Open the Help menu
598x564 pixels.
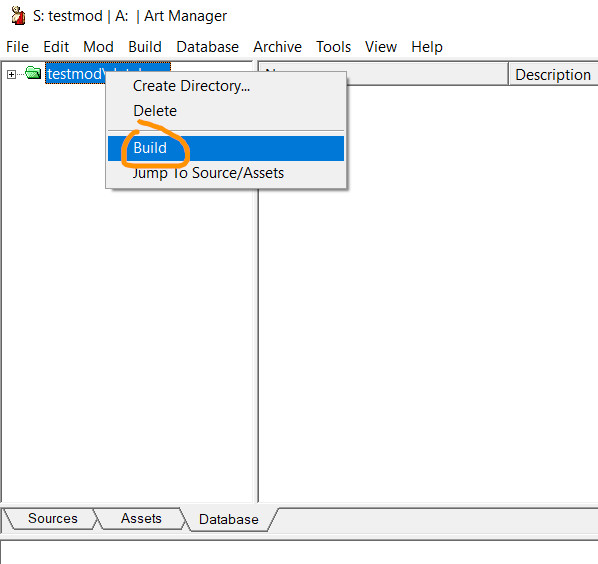click(427, 47)
